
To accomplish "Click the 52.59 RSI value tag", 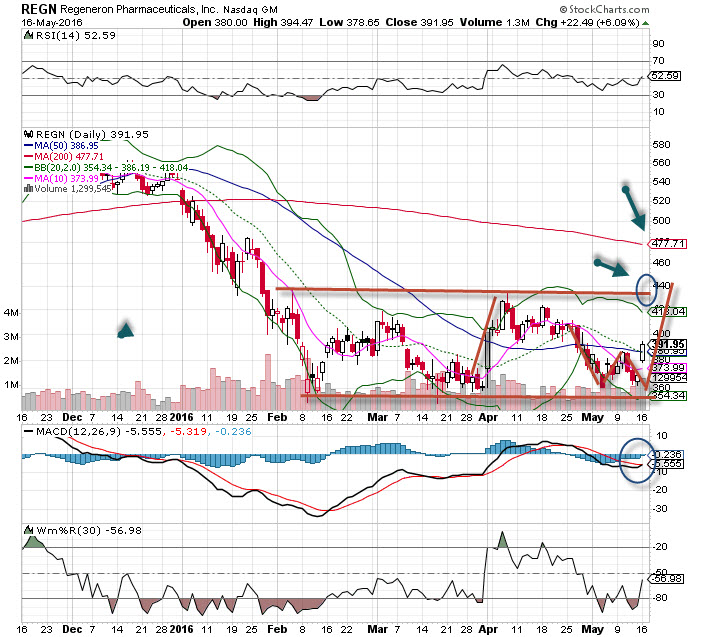I will [x=666, y=75].
